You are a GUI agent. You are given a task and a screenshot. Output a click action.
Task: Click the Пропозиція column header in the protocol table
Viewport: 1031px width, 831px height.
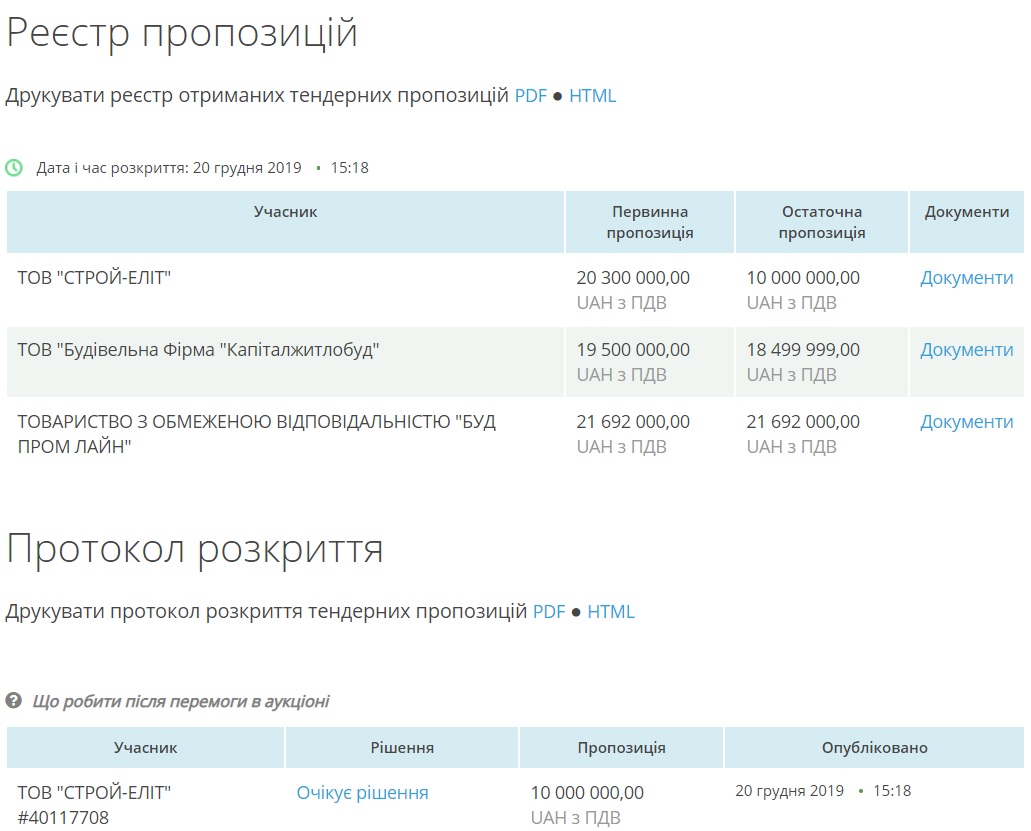pyautogui.click(x=621, y=748)
